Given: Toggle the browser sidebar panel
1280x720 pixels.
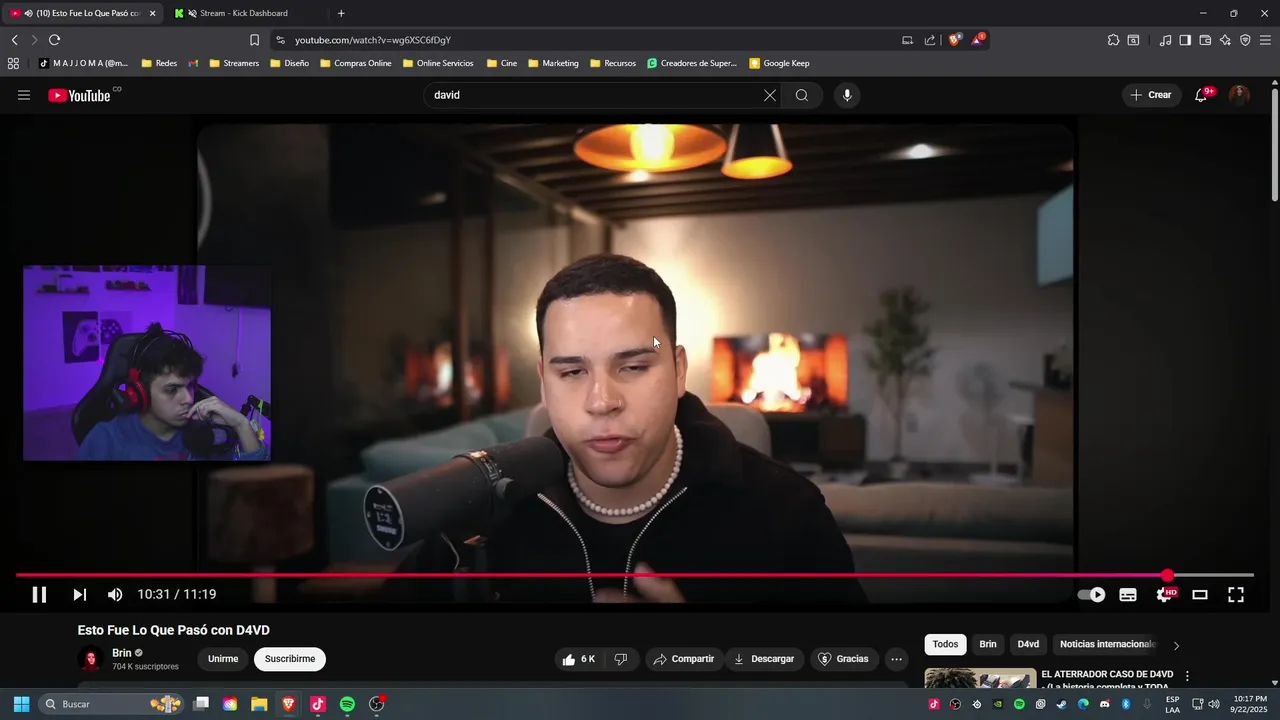Looking at the screenshot, I should click(x=1185, y=40).
